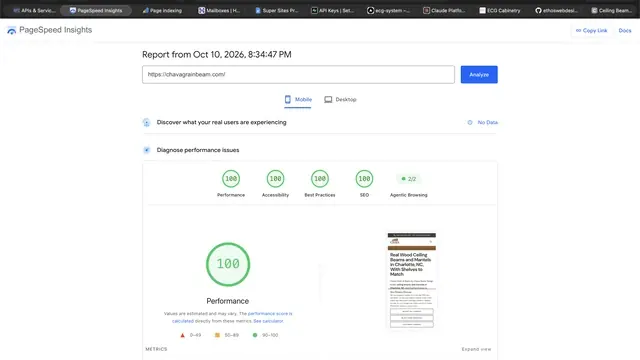Select the Mobile results tab
This screenshot has width=640, height=360.
(x=298, y=100)
